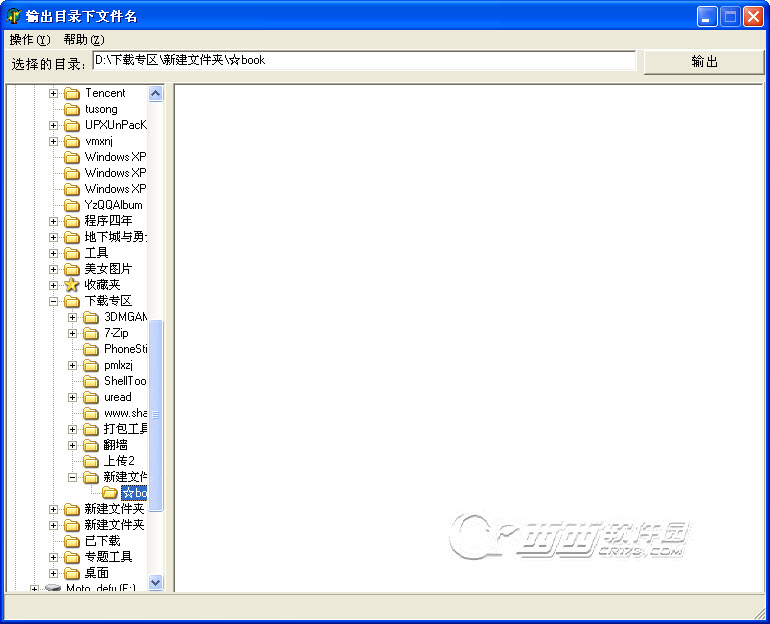The image size is (770, 624).
Task: Open the 操作(Y) menu
Action: pos(30,40)
